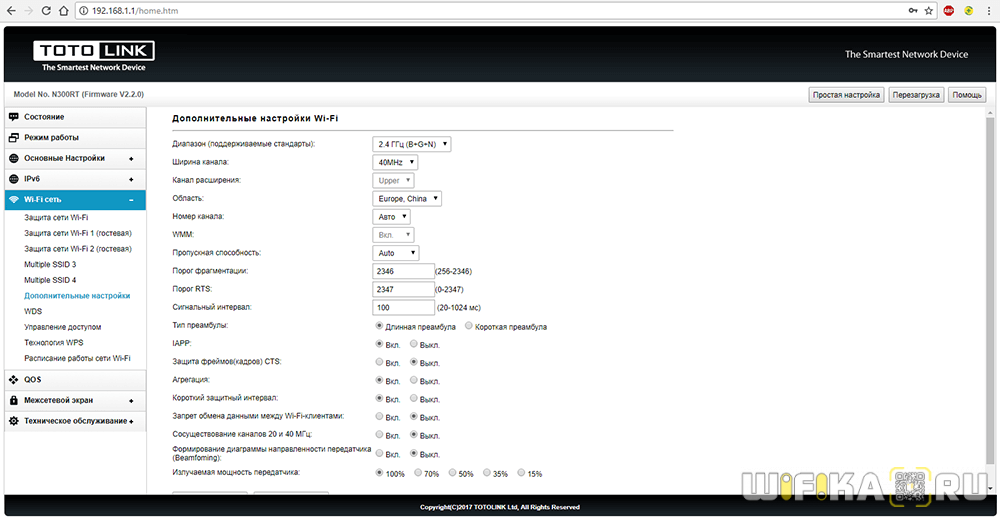Open the Adblock extension icon
This screenshot has width=1000, height=518.
949,10
